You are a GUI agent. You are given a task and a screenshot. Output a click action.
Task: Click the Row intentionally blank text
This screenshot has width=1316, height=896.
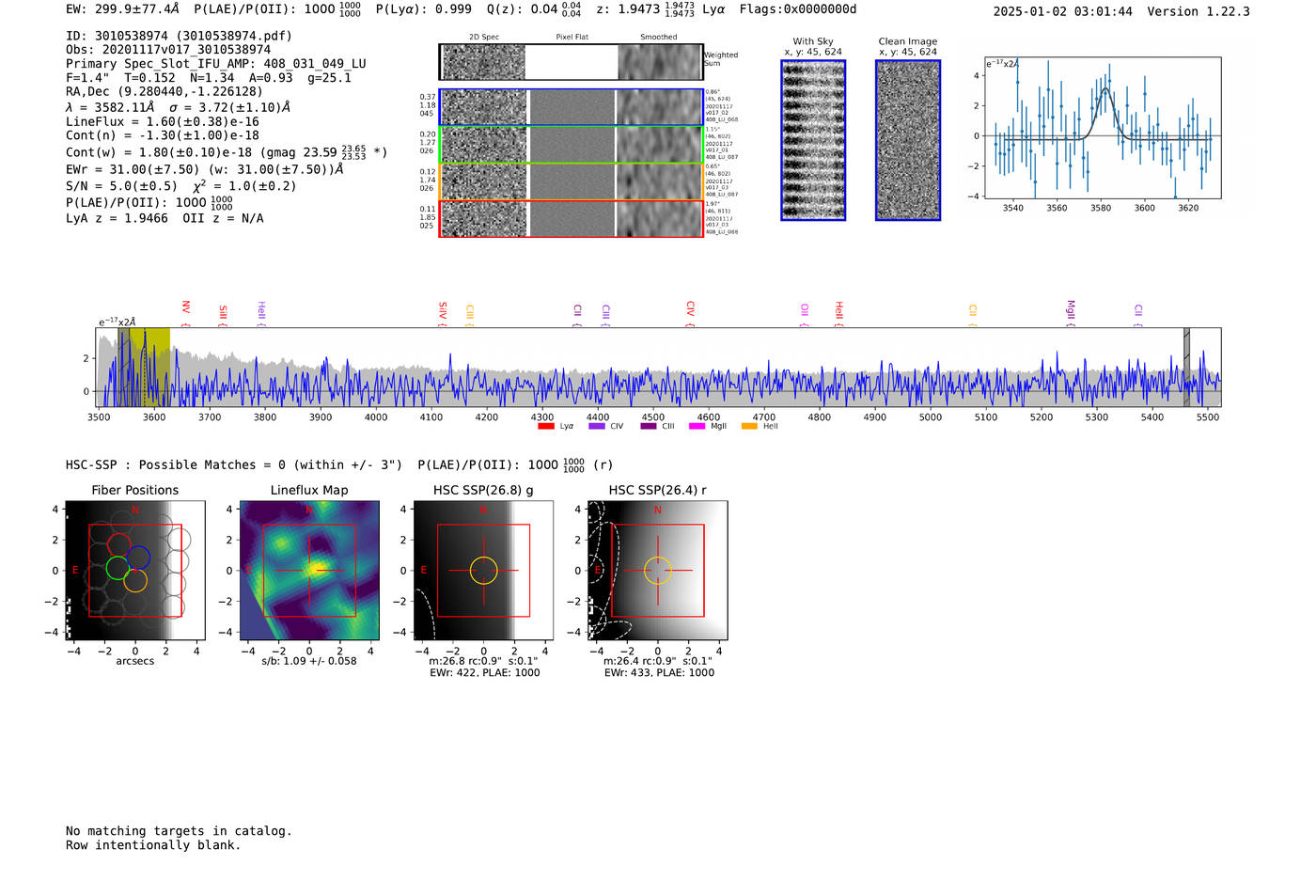153,845
